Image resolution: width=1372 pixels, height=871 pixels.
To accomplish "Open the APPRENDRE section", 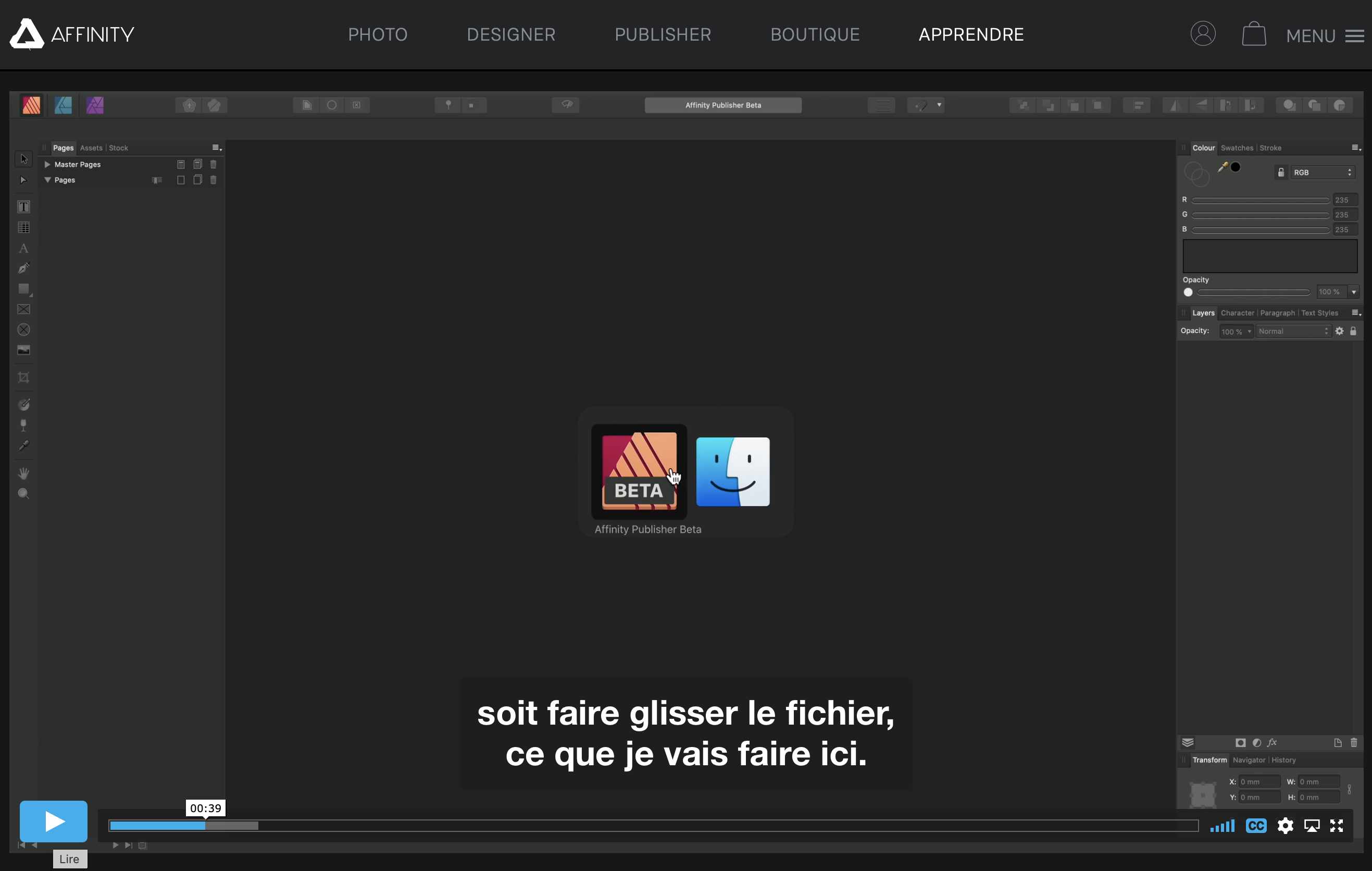I will pyautogui.click(x=971, y=34).
